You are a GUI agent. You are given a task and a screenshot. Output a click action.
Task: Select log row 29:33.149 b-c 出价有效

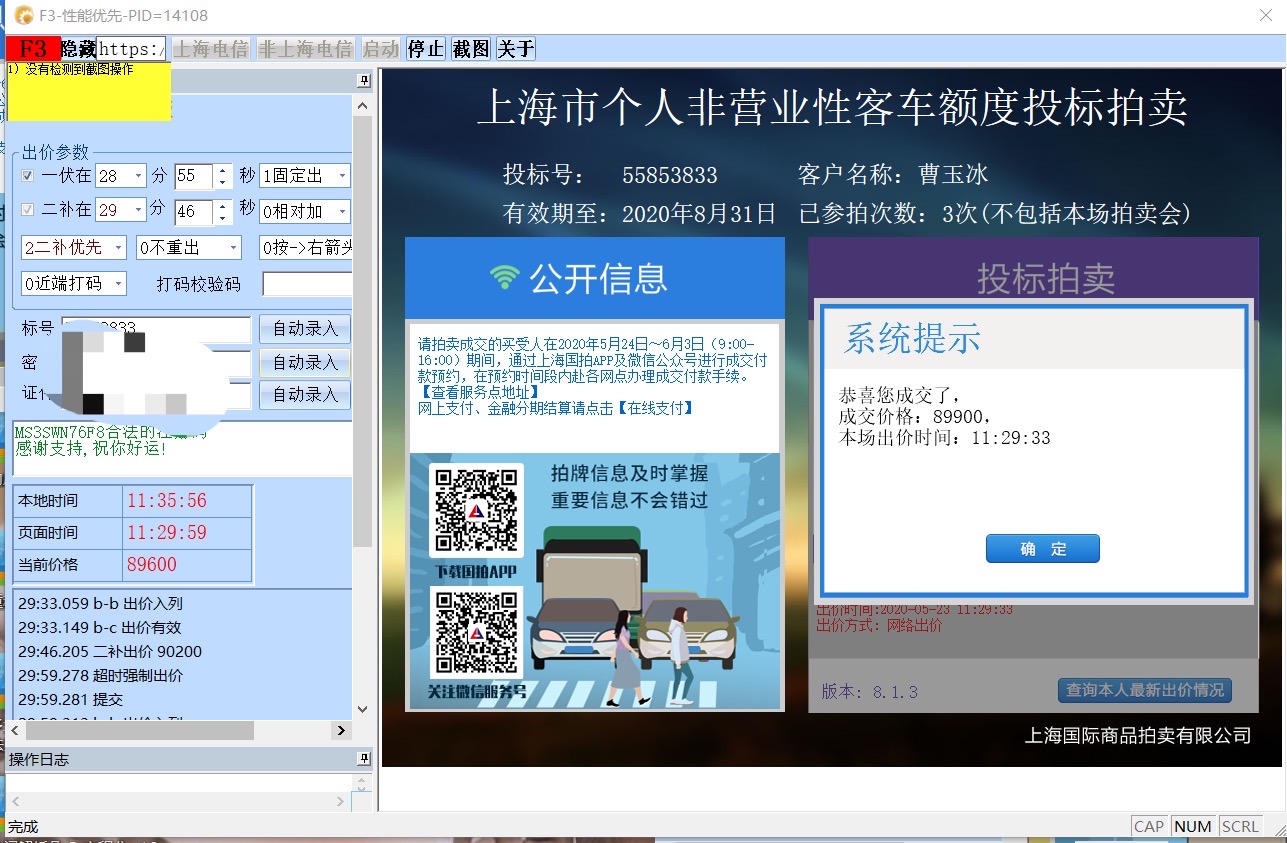[x=99, y=627]
